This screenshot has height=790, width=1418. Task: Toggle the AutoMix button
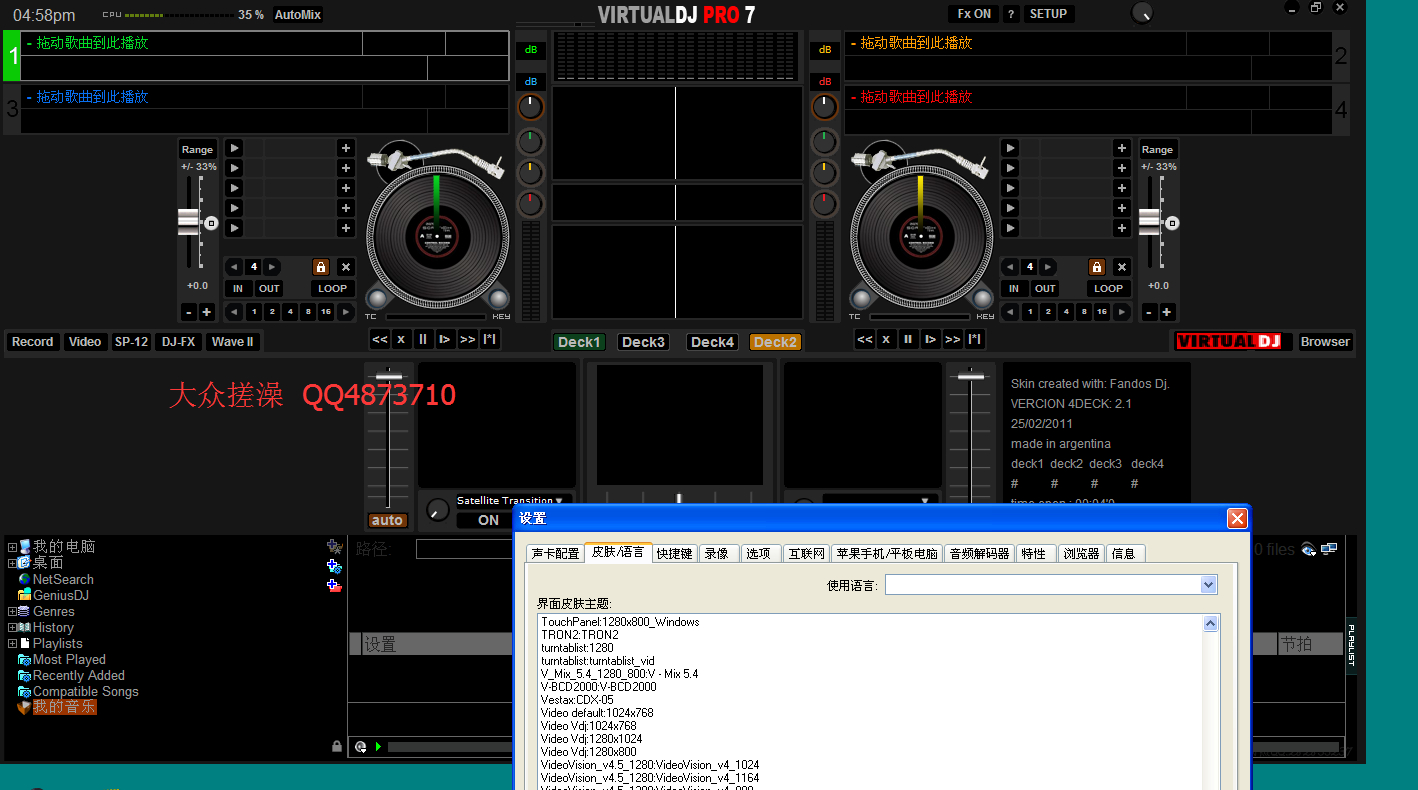[298, 15]
